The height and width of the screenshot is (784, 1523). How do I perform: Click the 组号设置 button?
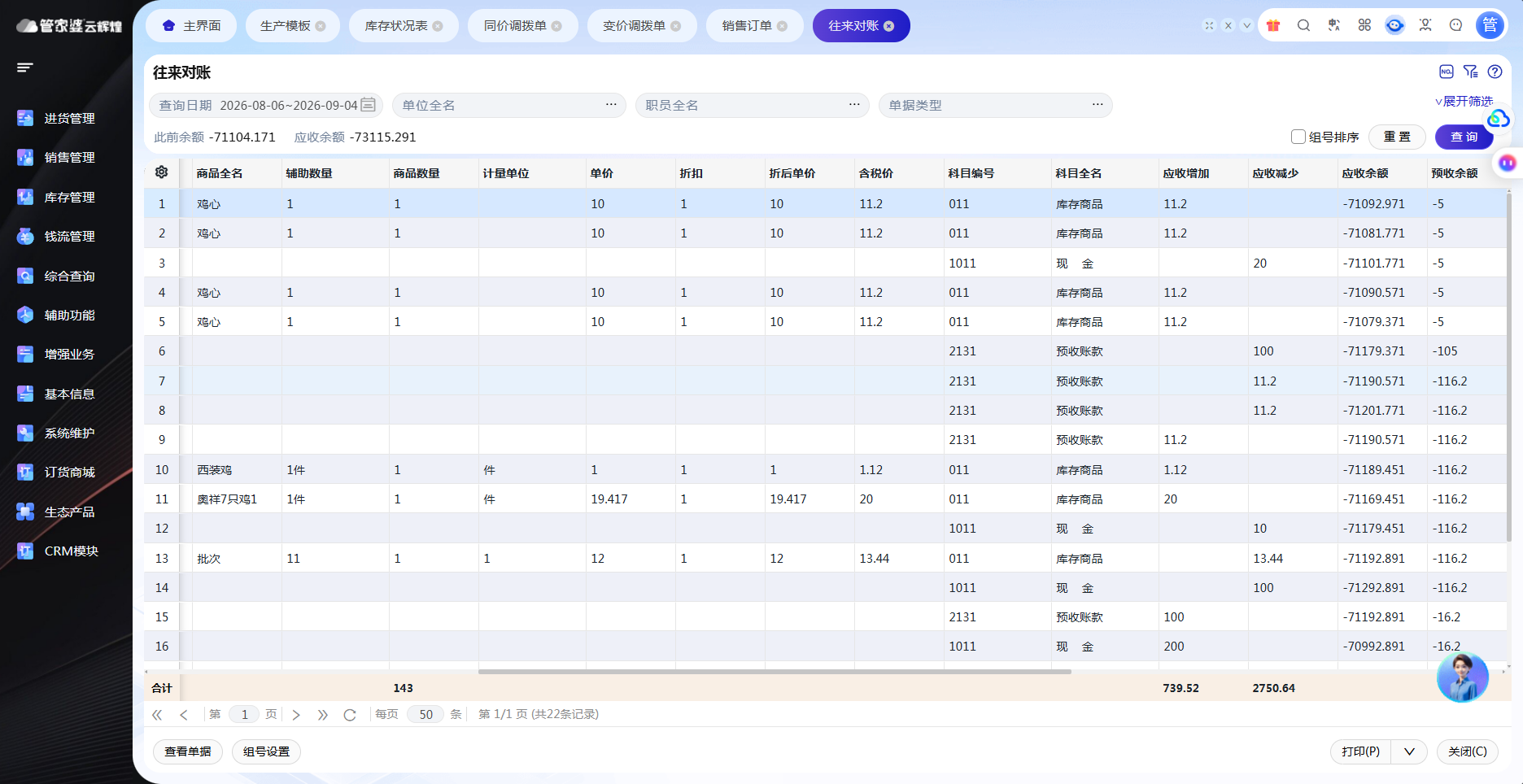click(266, 751)
